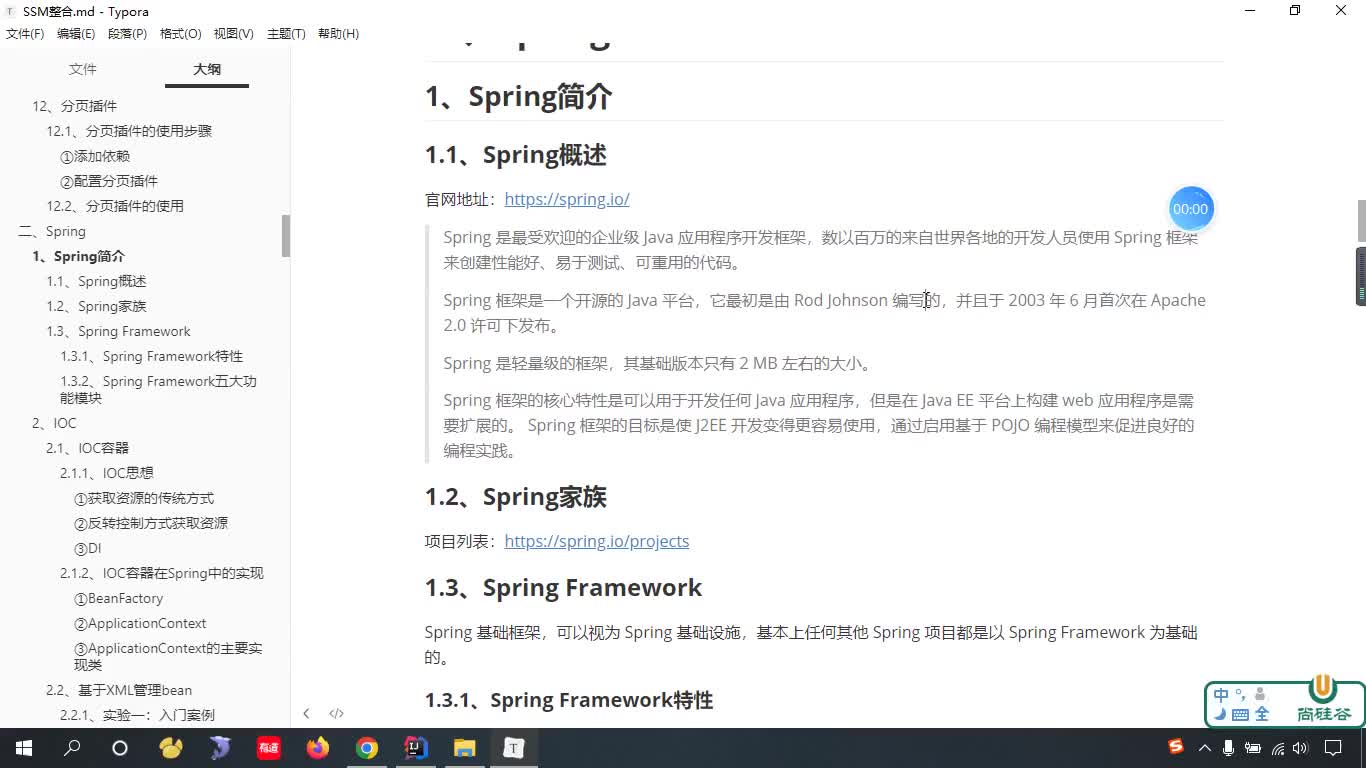Screen dimensions: 1366x768
Task: Go to outline entry ②反转控制方式获取资源
Action: [x=151, y=523]
